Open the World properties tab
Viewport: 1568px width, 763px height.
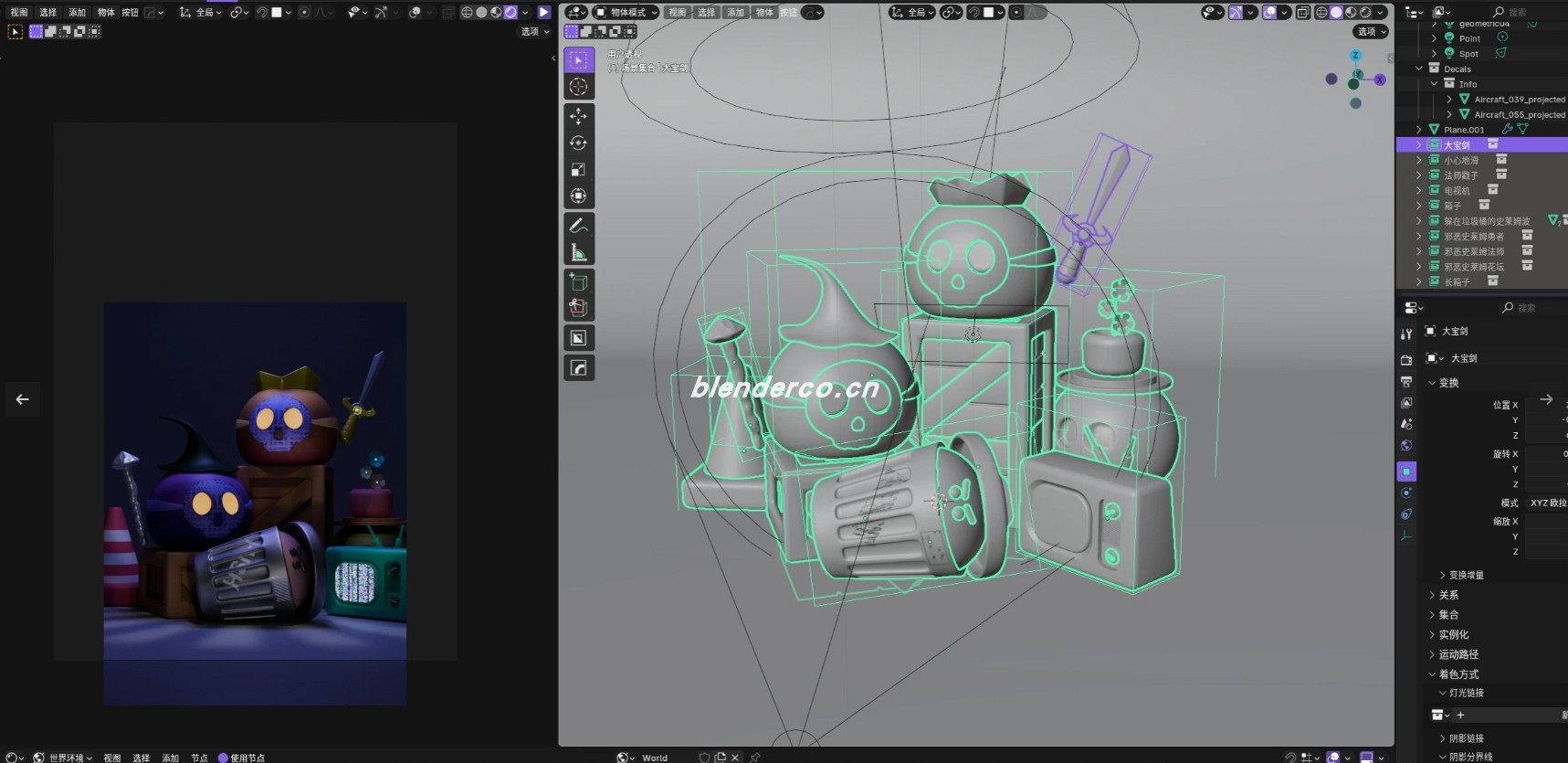(1406, 446)
